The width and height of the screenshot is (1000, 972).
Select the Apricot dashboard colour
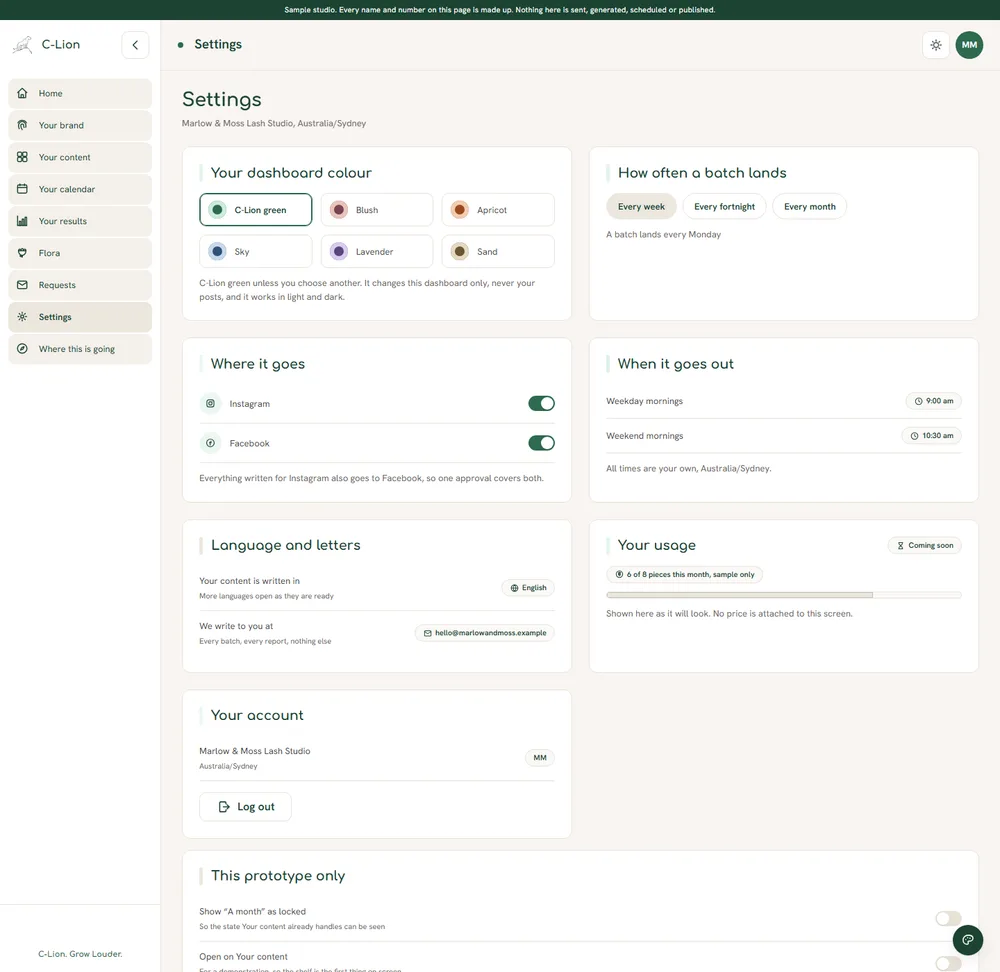coord(498,210)
